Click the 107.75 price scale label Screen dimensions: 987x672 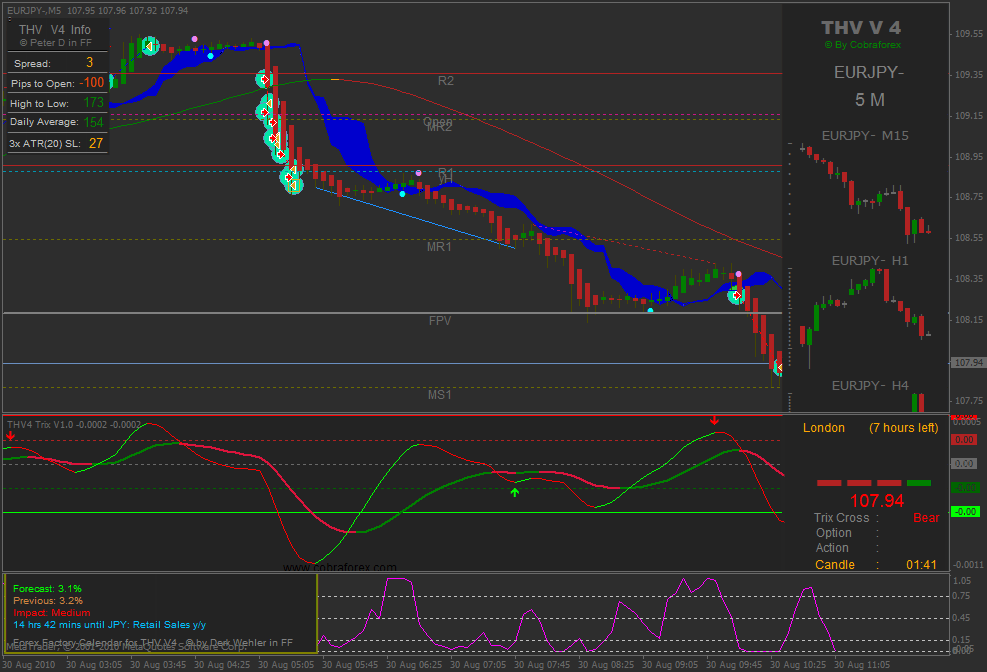pos(969,401)
